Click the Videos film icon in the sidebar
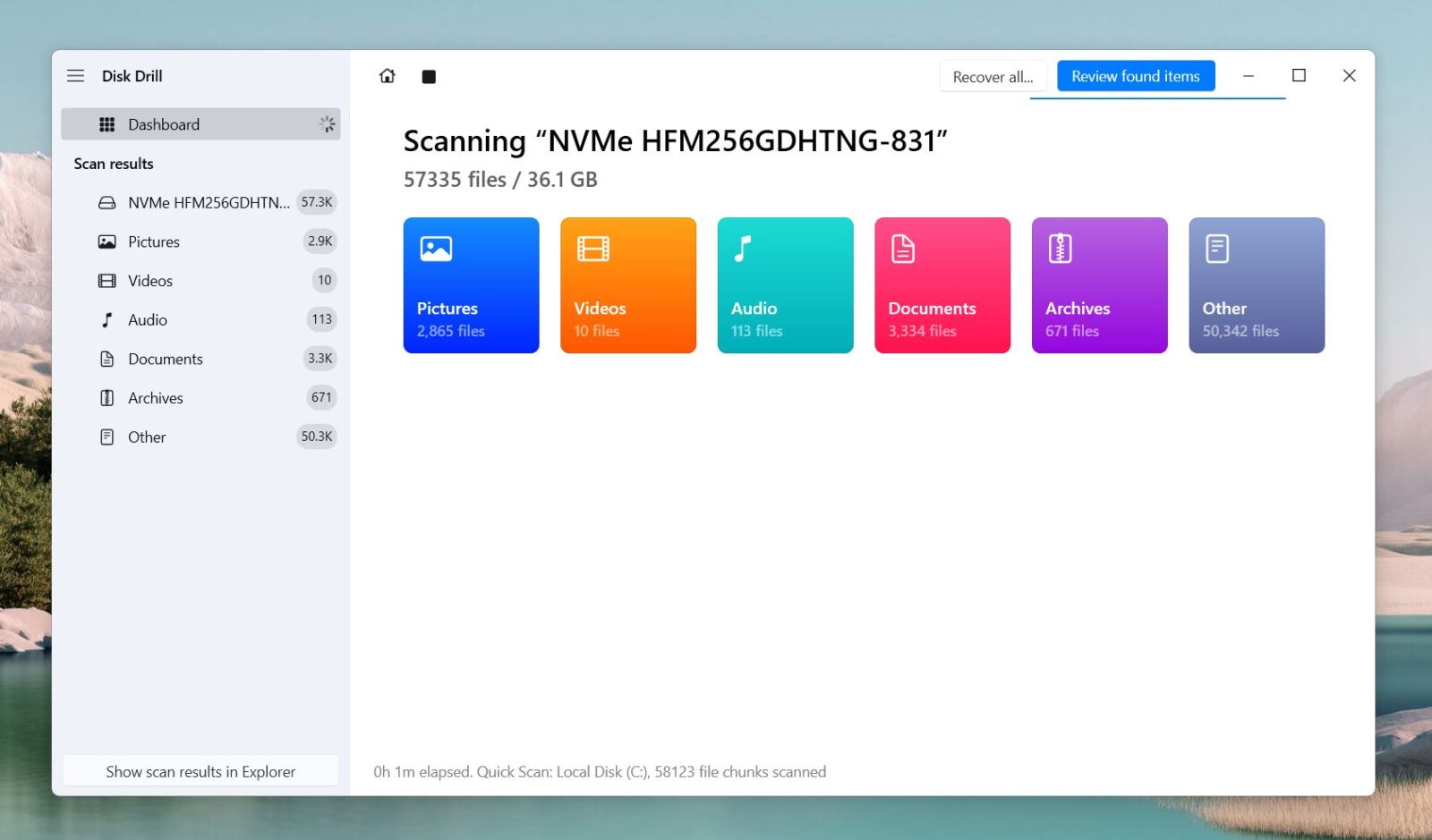Screen dimensions: 1432x840 pos(107,280)
